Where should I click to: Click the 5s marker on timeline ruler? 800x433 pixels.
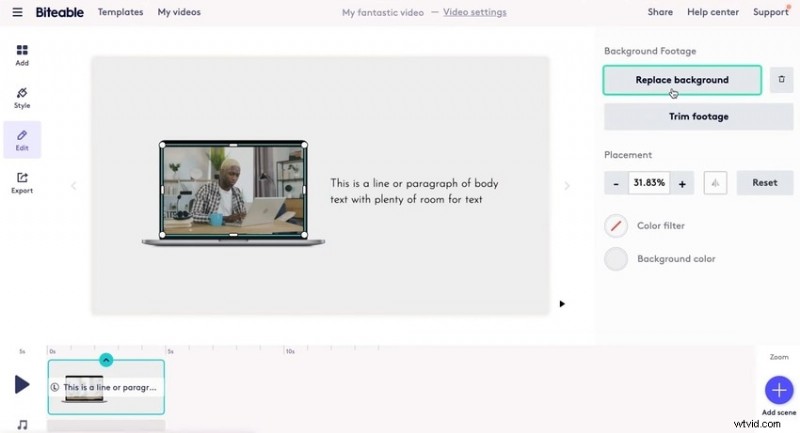[x=170, y=351]
